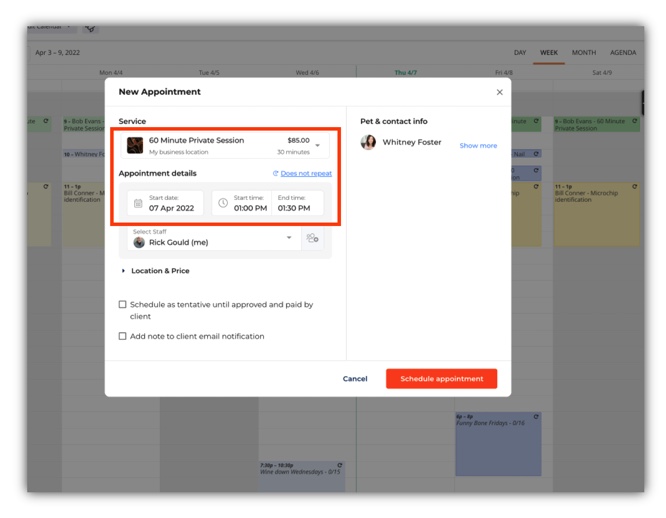The image size is (666, 518).
Task: Open the 60 Minute Private Session service dropdown
Action: point(225,146)
